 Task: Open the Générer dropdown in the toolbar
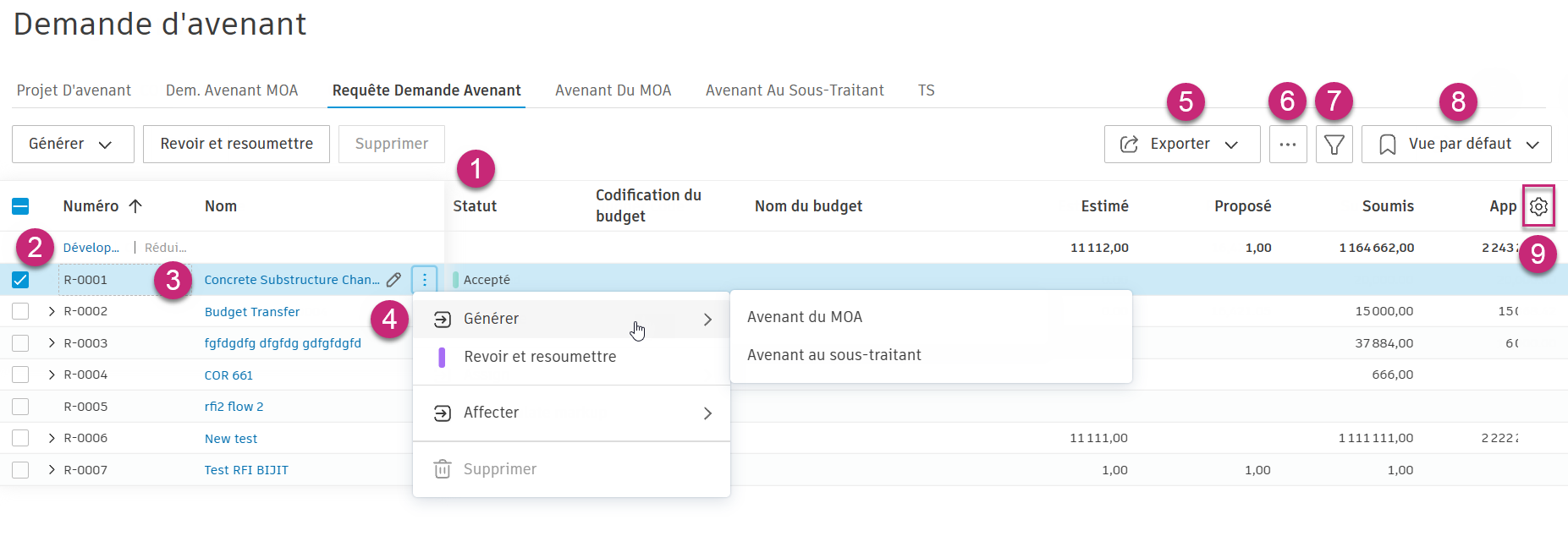[72, 145]
